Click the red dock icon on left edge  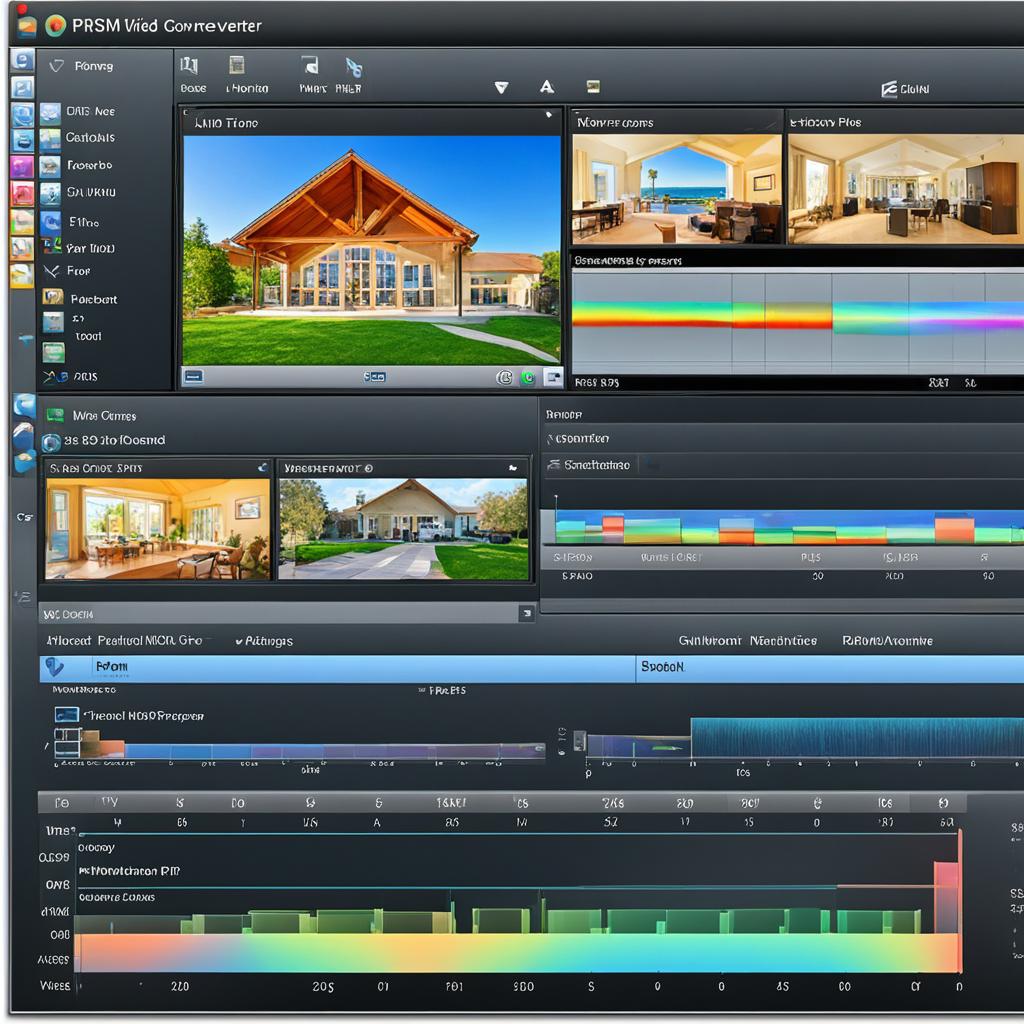[x=22, y=194]
